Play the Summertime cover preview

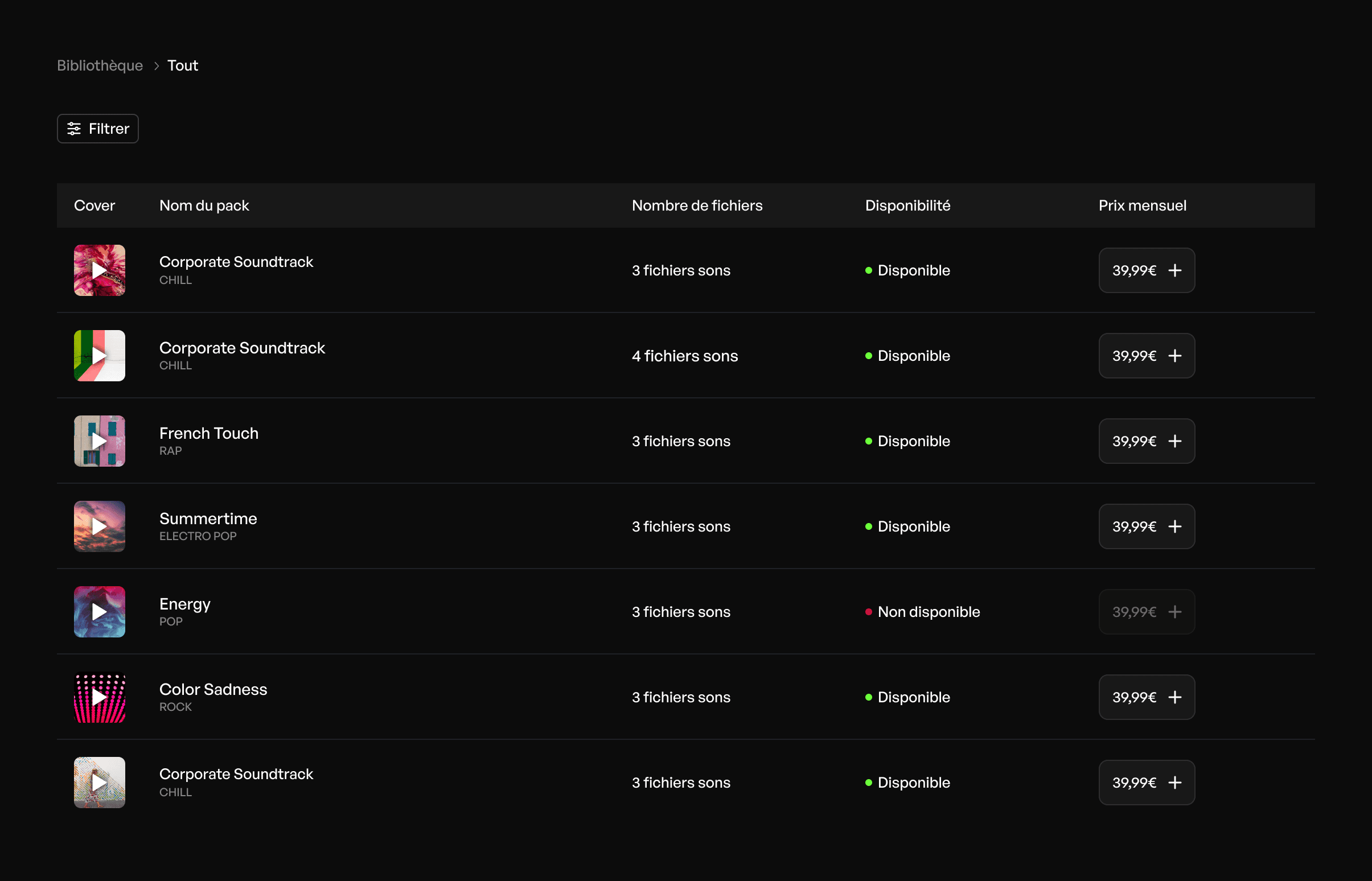pos(100,526)
